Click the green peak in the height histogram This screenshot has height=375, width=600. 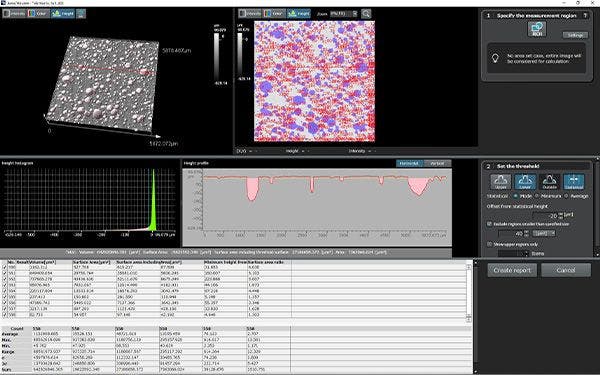(153, 202)
